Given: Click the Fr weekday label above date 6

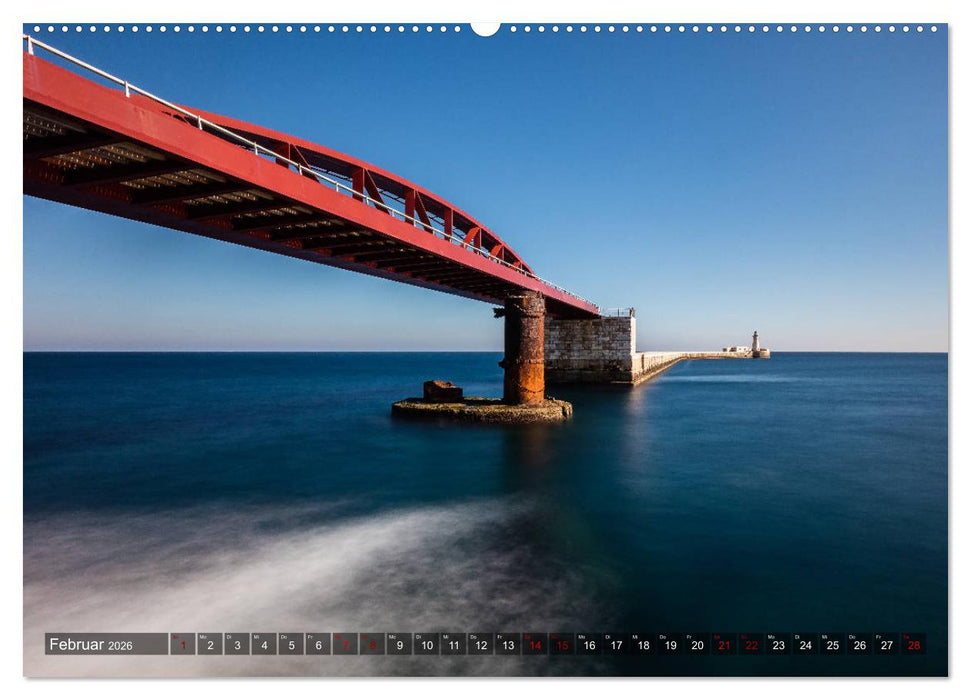Looking at the screenshot, I should [313, 635].
